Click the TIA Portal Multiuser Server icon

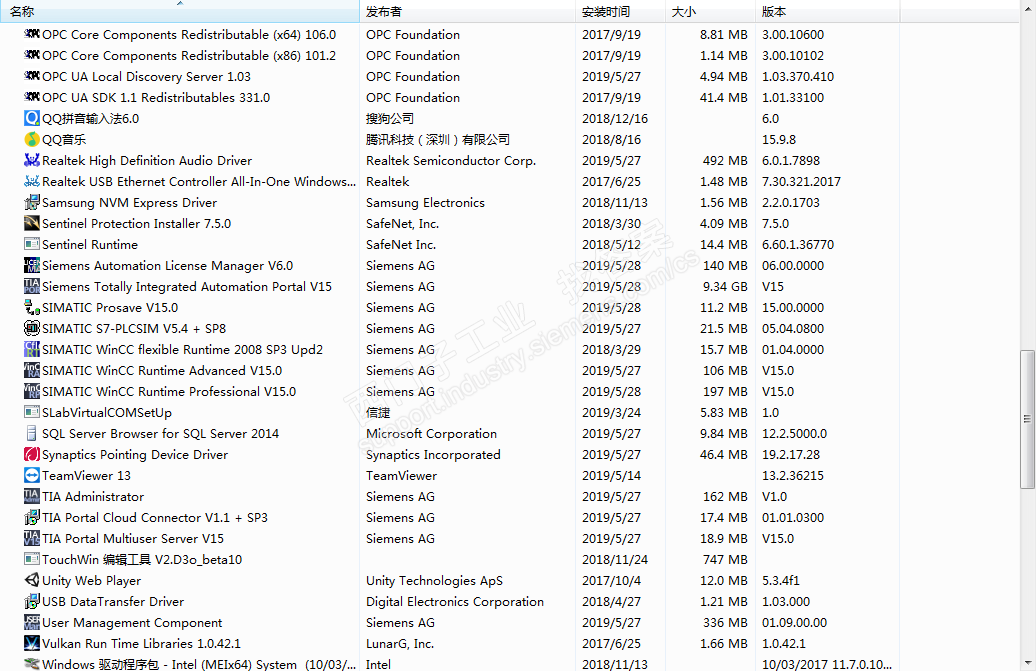[32, 538]
